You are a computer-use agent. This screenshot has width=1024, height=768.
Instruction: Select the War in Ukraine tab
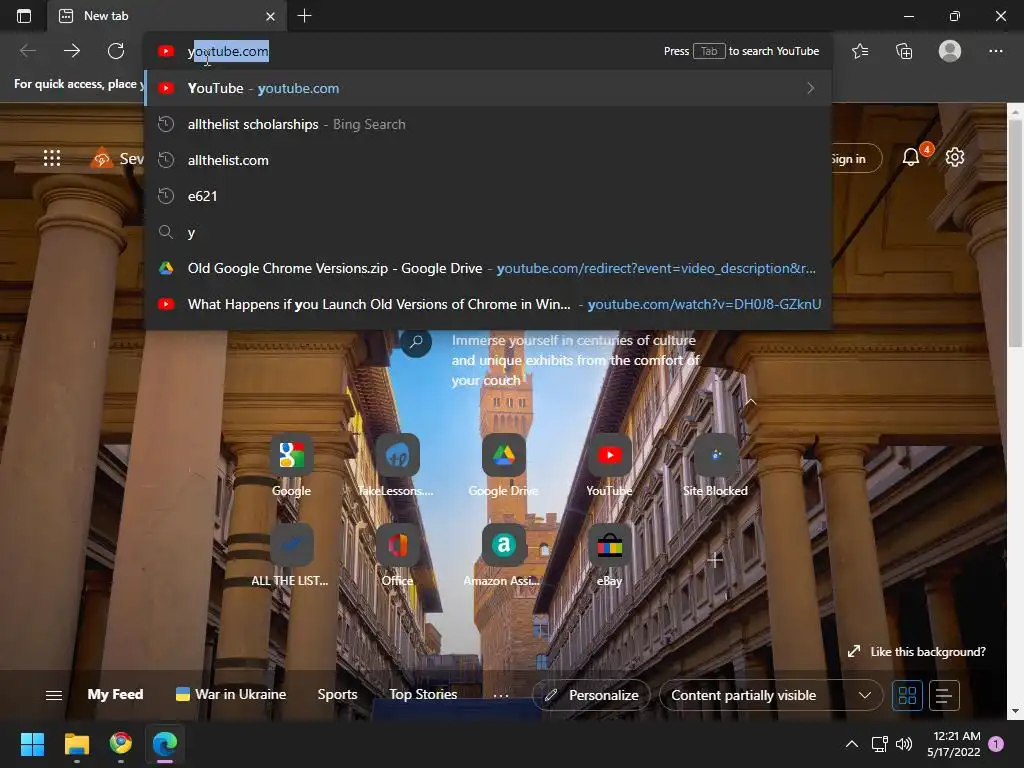click(x=231, y=694)
